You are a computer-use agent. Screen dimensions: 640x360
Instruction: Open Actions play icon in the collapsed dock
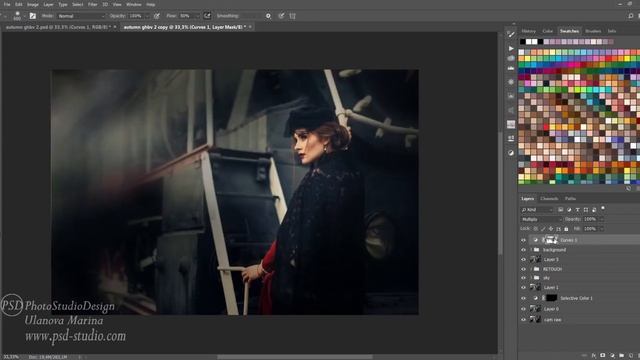click(x=511, y=48)
